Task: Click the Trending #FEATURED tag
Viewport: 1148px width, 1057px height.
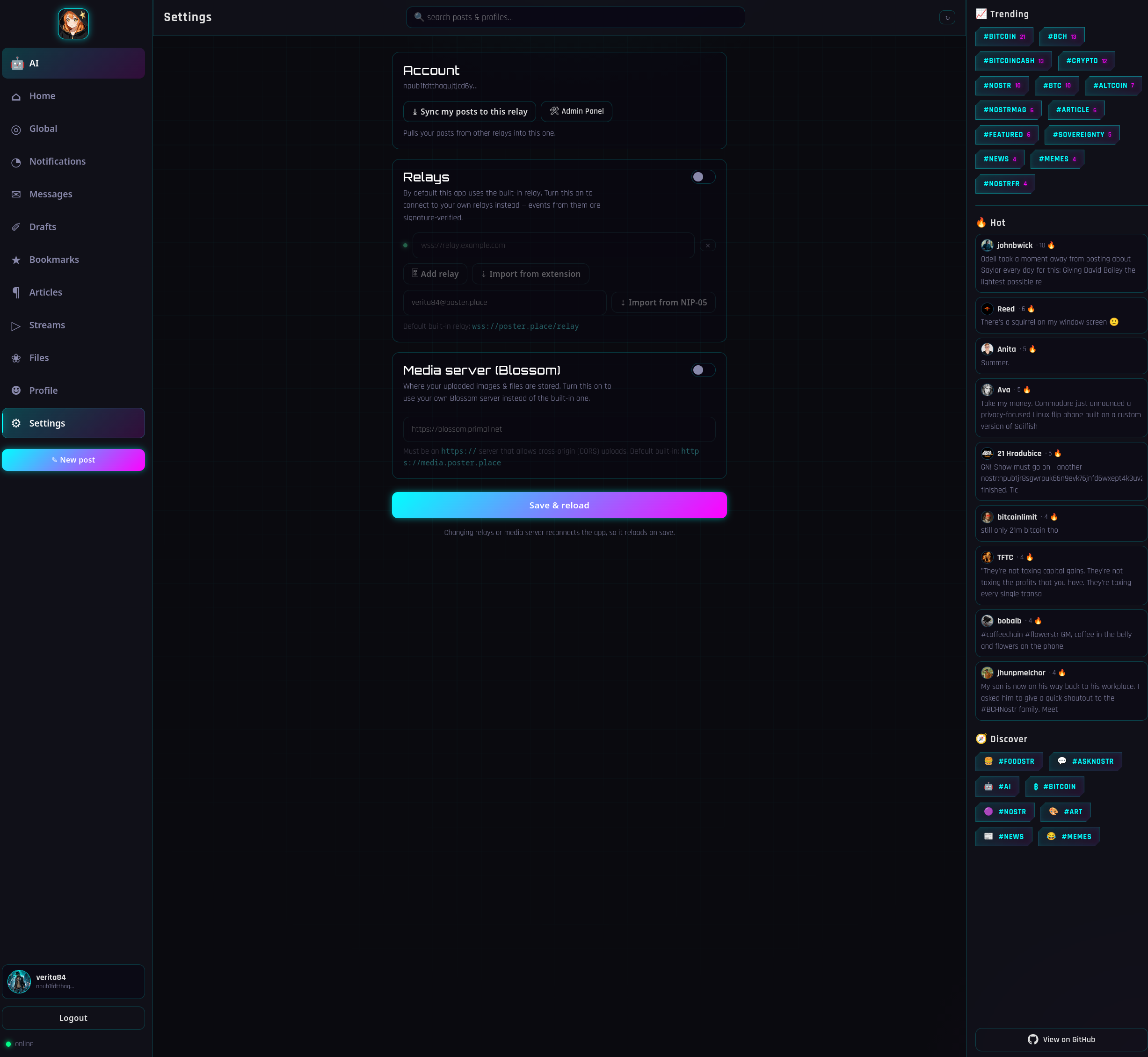Action: (x=1007, y=134)
